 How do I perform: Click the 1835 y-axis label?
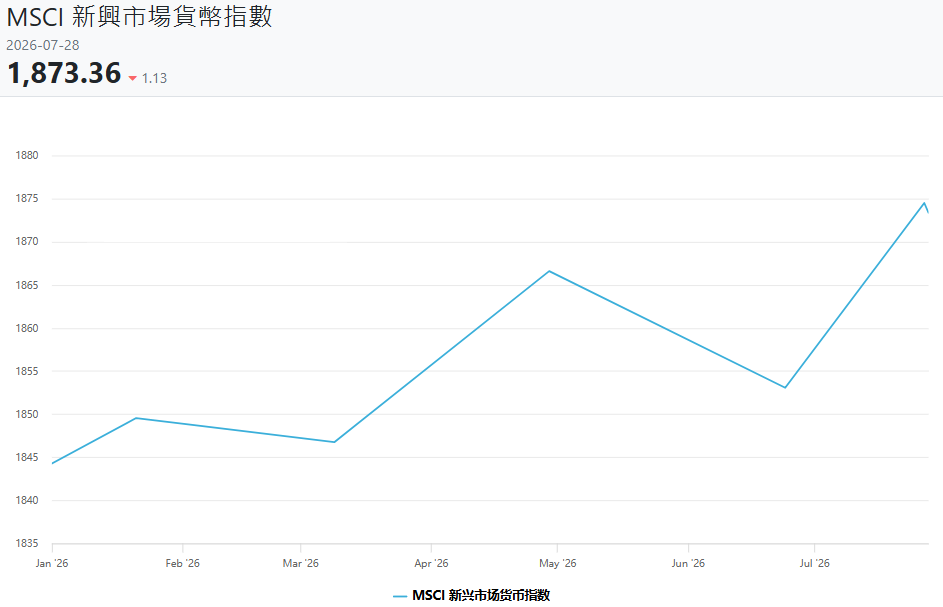point(27,543)
